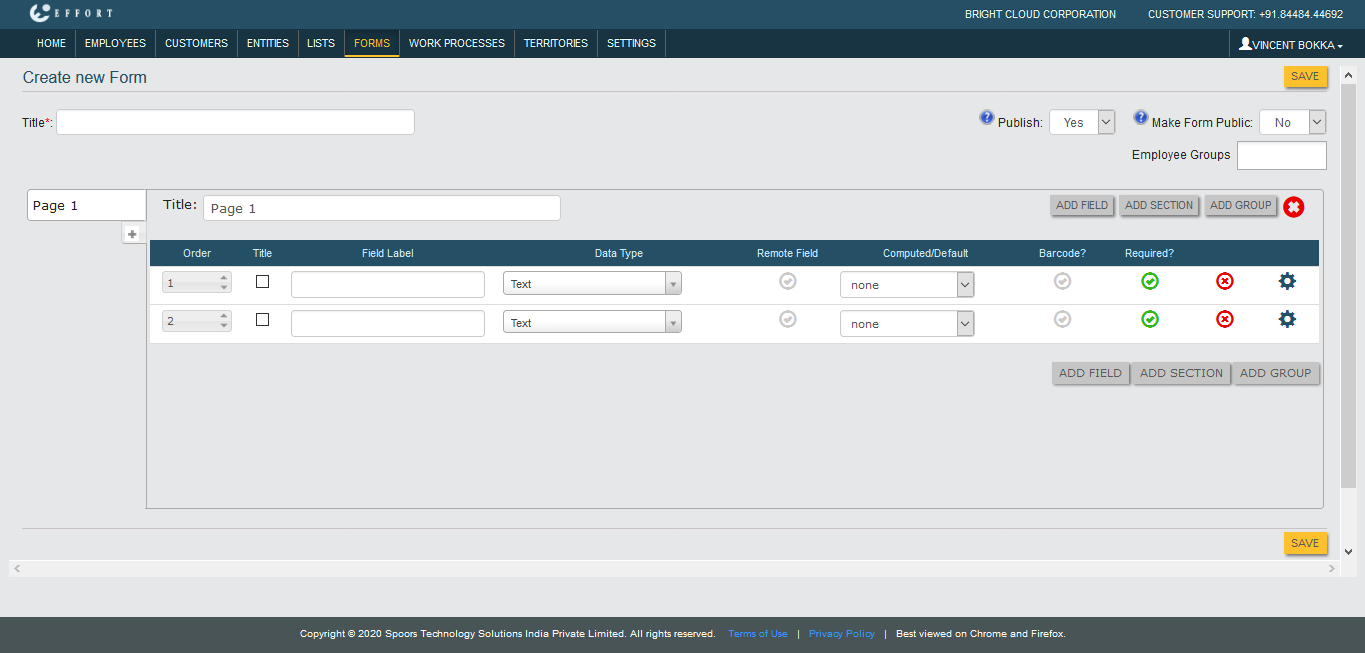The image size is (1365, 653).
Task: Open the Data Type dropdown in row 1
Action: pyautogui.click(x=592, y=284)
